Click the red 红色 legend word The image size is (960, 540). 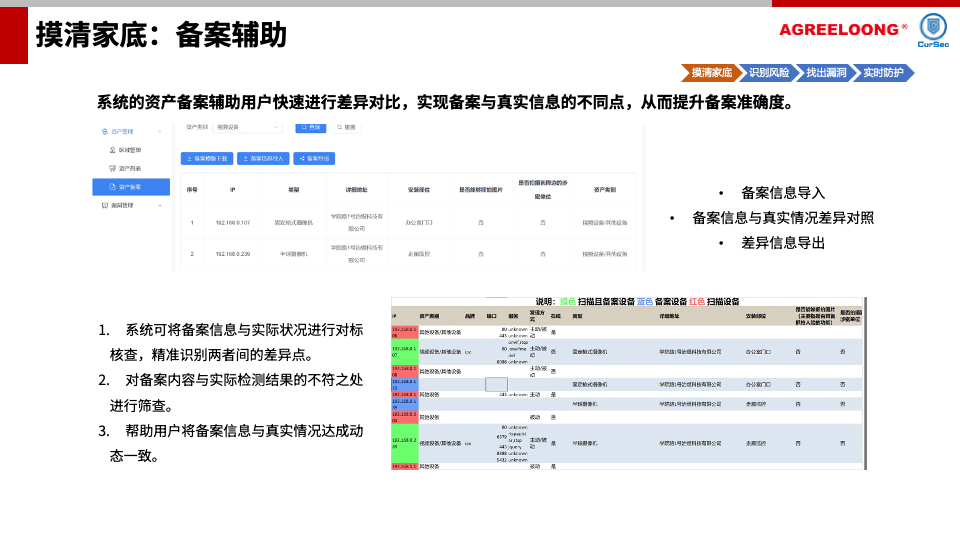[697, 302]
